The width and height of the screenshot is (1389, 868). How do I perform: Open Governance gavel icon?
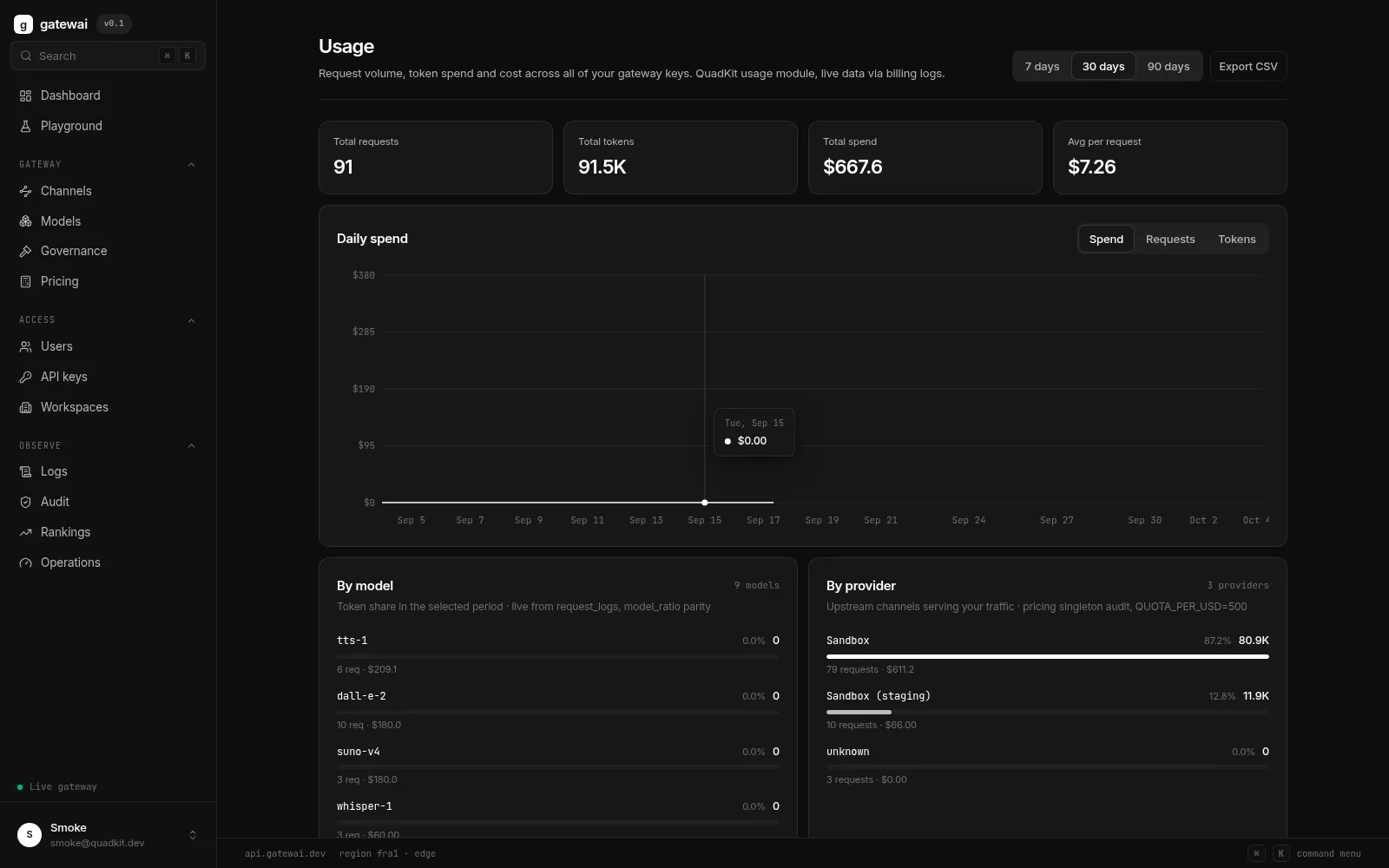25,251
